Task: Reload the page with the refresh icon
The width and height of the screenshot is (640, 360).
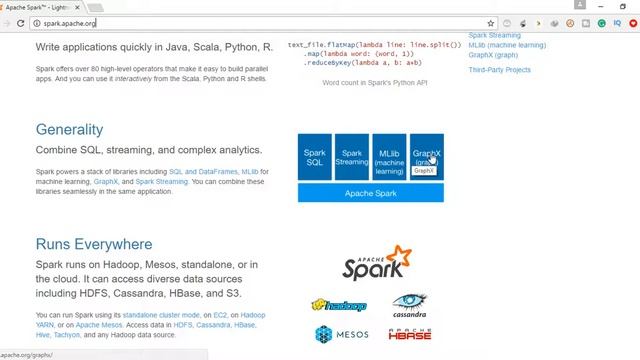Action: tap(20, 23)
